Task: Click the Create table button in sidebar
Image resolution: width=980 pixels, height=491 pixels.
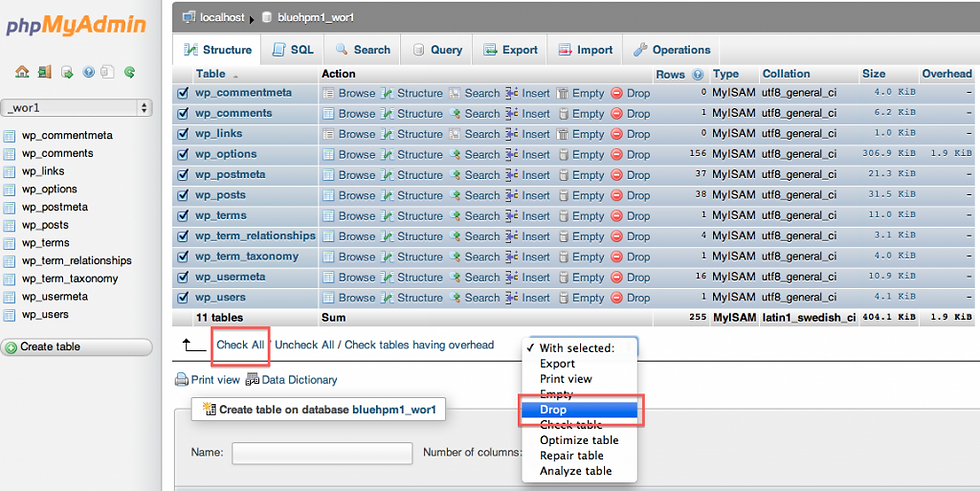Action: tap(76, 347)
